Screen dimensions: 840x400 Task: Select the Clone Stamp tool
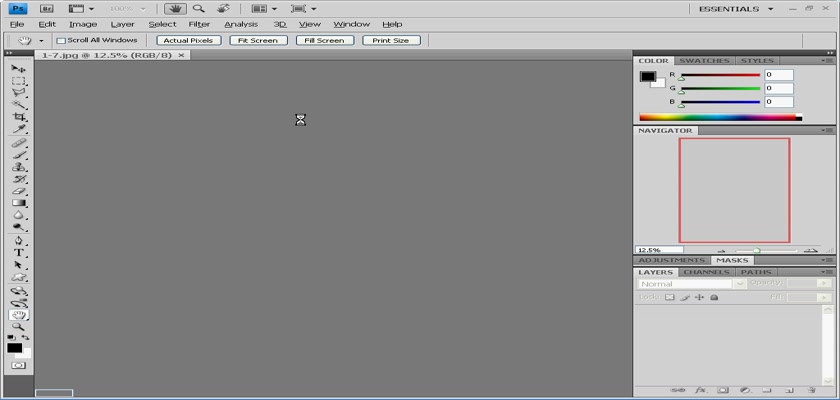(x=19, y=167)
